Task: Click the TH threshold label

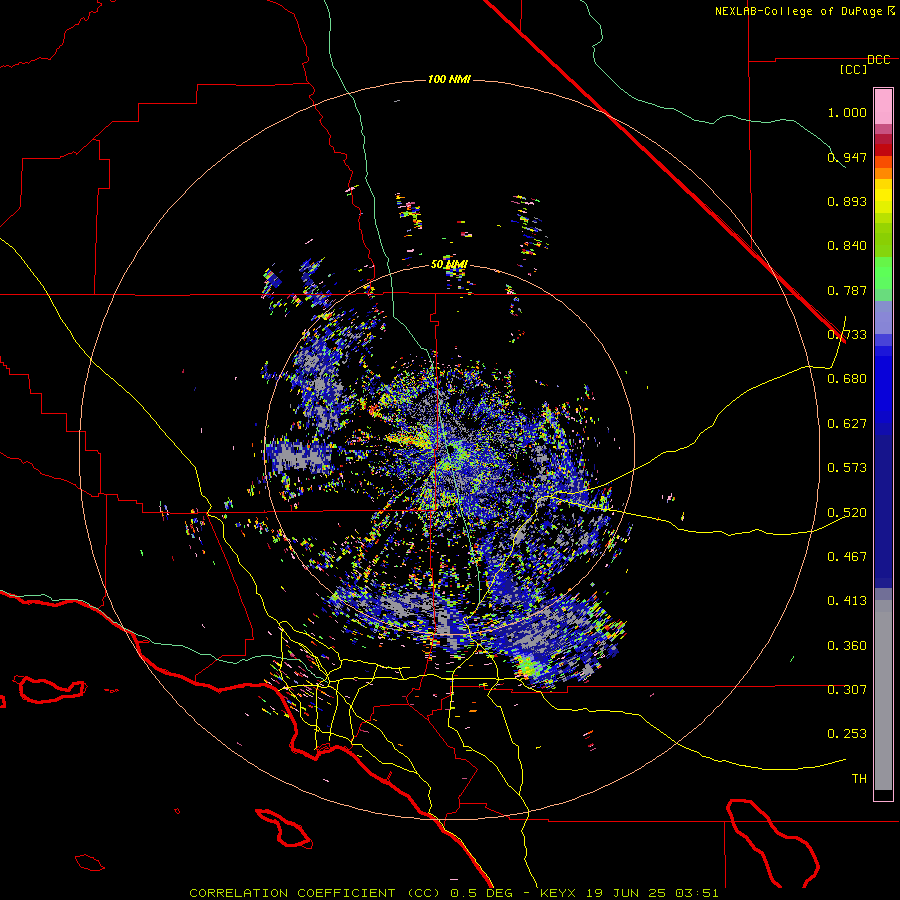Action: (x=859, y=779)
